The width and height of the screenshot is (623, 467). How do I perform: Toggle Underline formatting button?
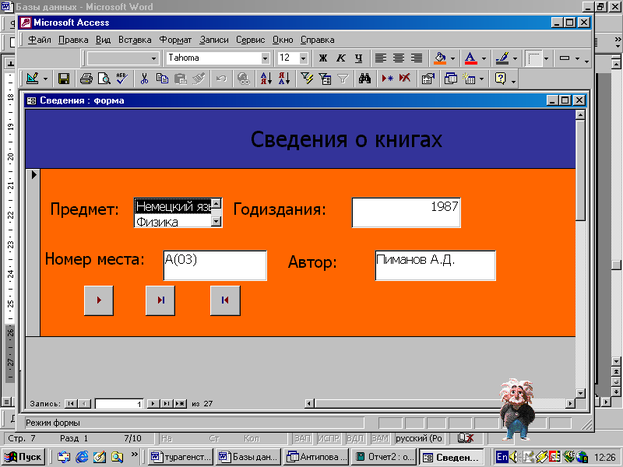point(357,58)
